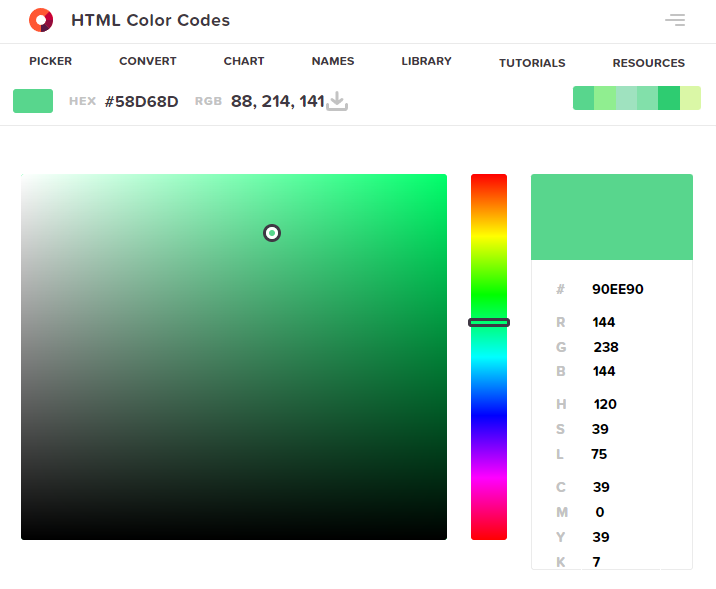716x589 pixels.
Task: Click the HEX value #58D68D
Action: point(142,101)
